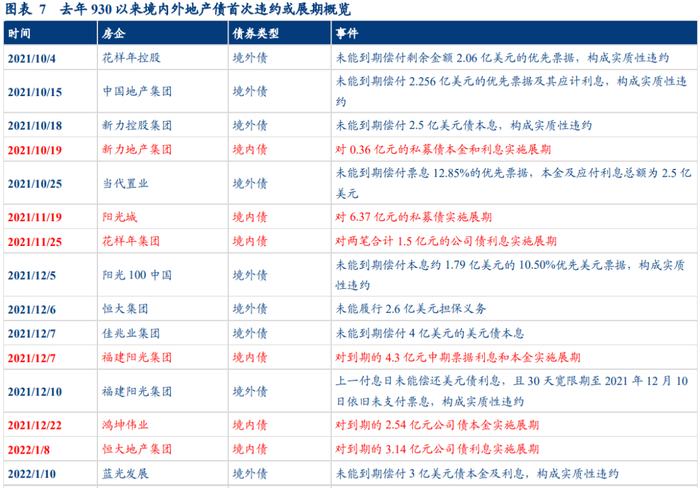Select 境外债 in the 花样年控股 row

[x=250, y=58]
